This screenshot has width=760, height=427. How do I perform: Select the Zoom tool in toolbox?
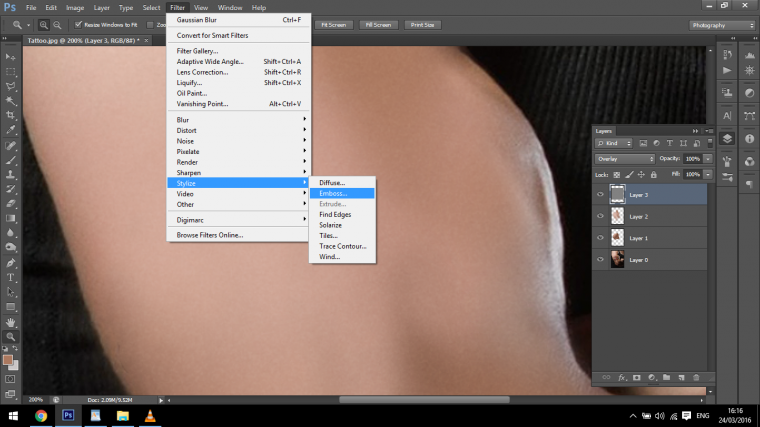[x=10, y=337]
